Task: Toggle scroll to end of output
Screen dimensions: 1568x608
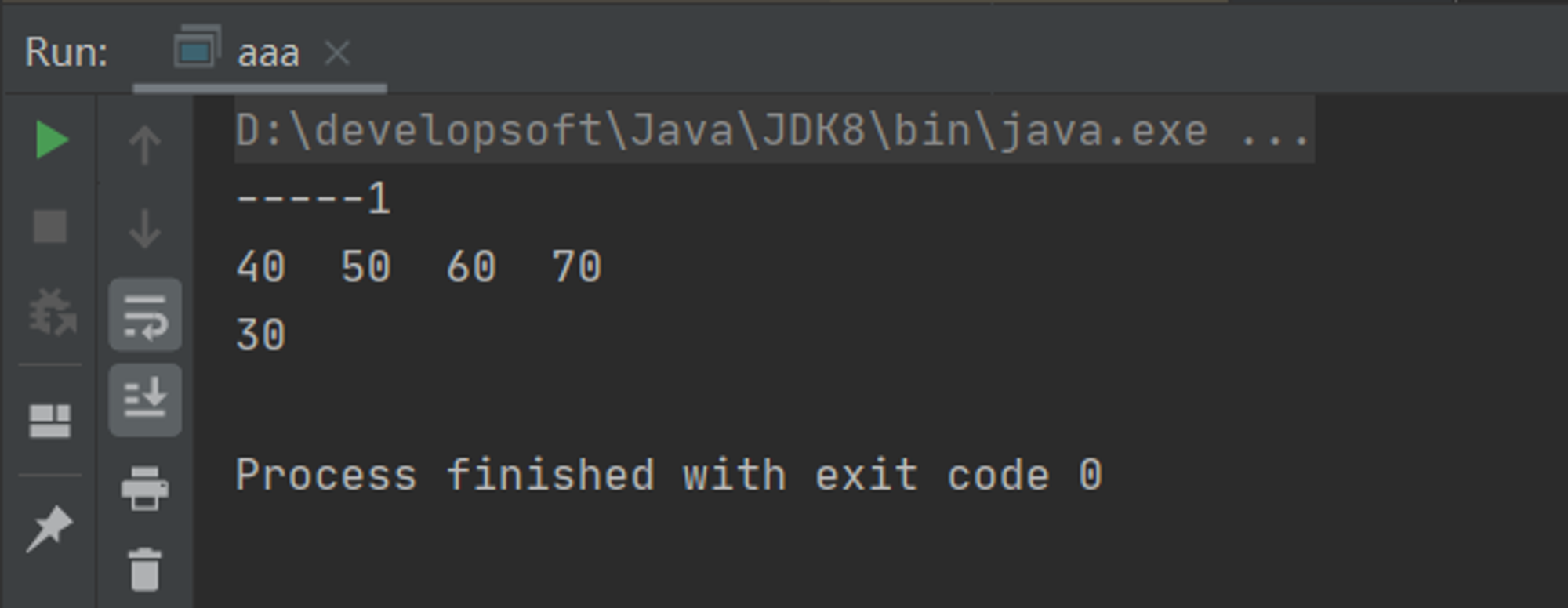Action: (145, 400)
